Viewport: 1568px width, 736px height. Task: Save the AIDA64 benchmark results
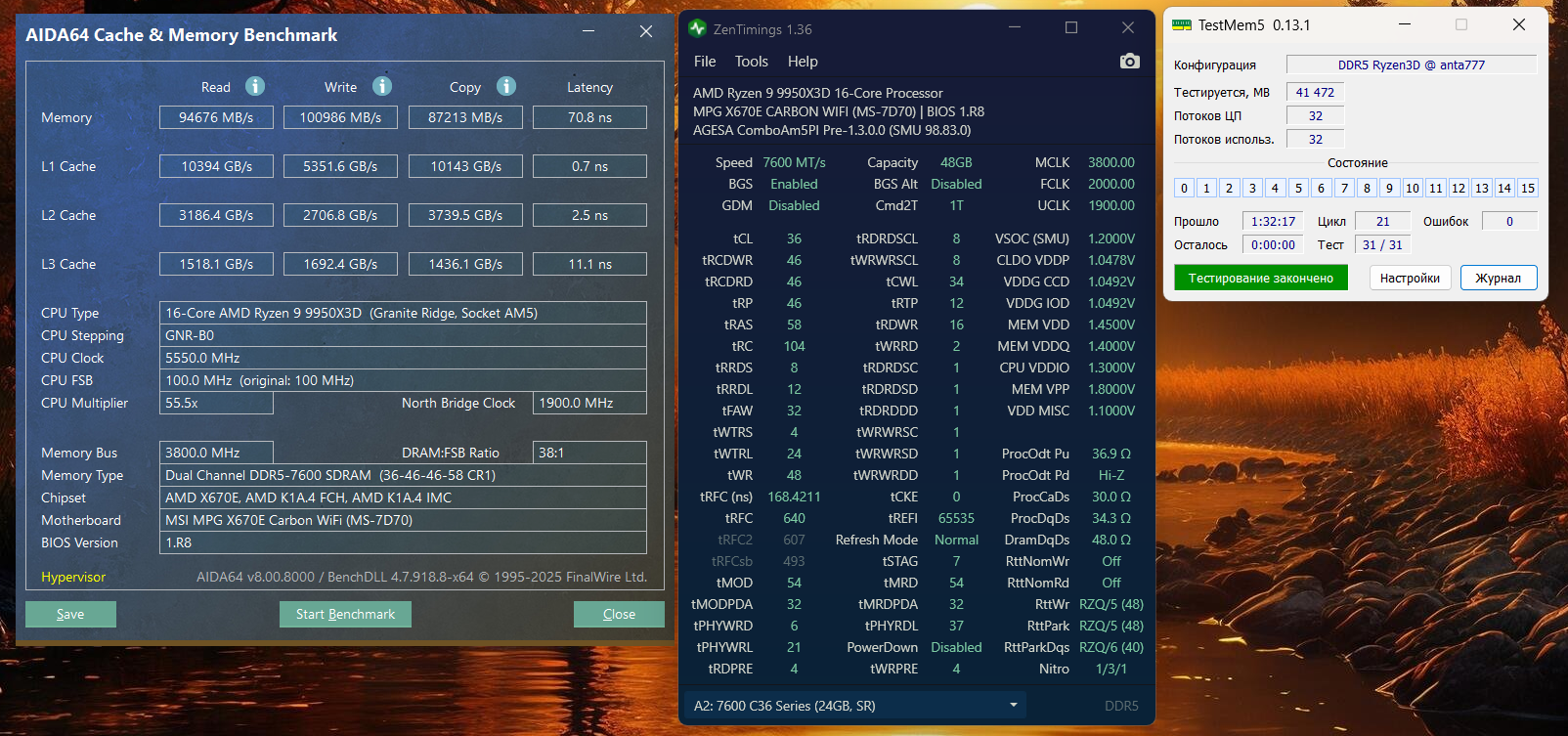coord(70,614)
